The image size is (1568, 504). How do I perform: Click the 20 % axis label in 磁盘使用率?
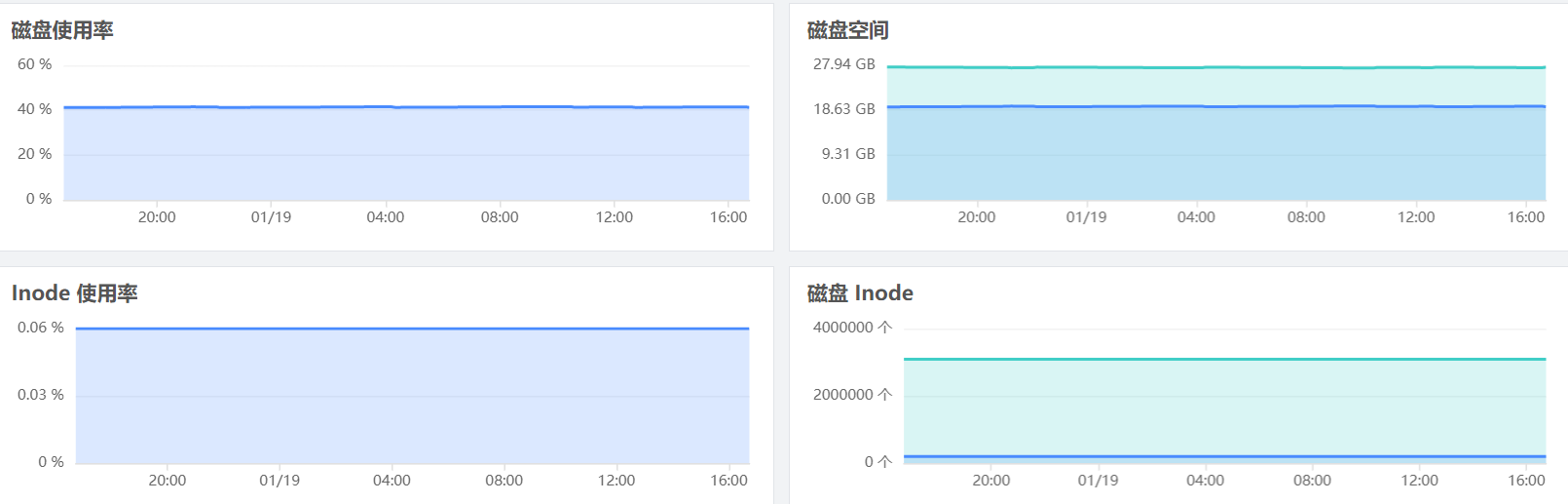(35, 154)
